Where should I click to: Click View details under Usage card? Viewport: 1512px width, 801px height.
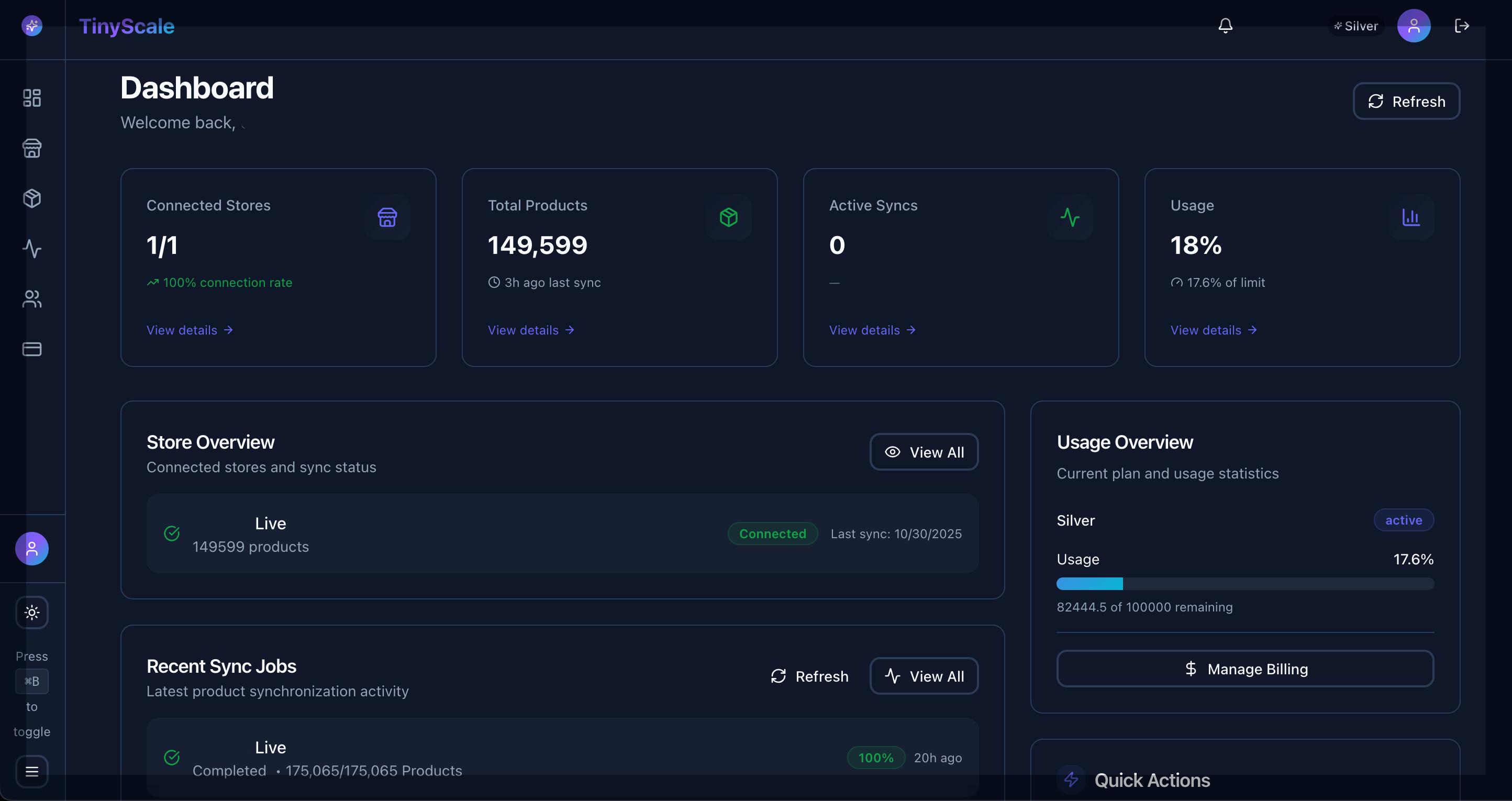pos(1213,330)
